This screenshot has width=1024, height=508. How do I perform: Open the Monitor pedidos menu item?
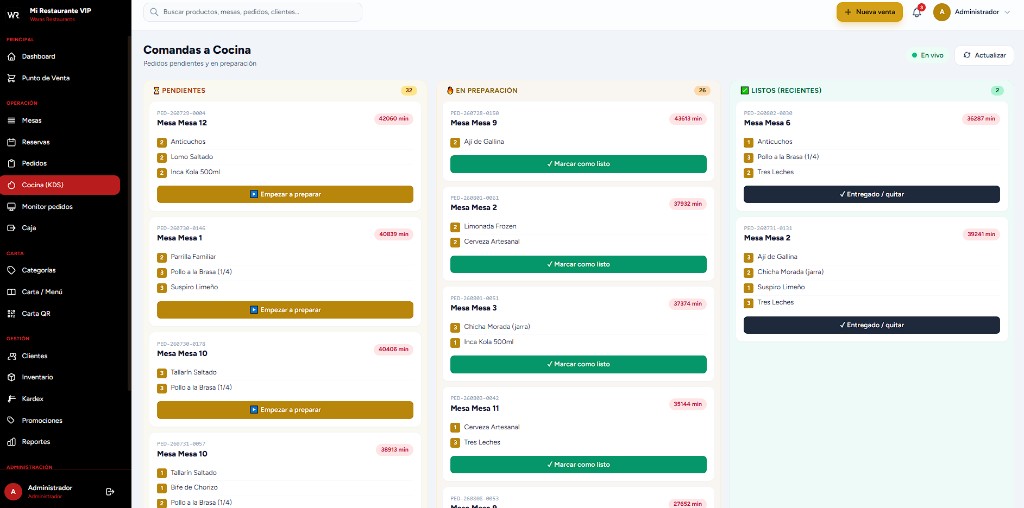coord(60,206)
